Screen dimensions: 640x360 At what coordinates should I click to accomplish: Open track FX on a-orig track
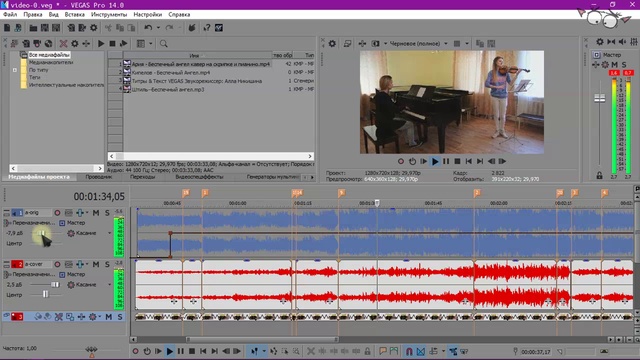point(80,213)
